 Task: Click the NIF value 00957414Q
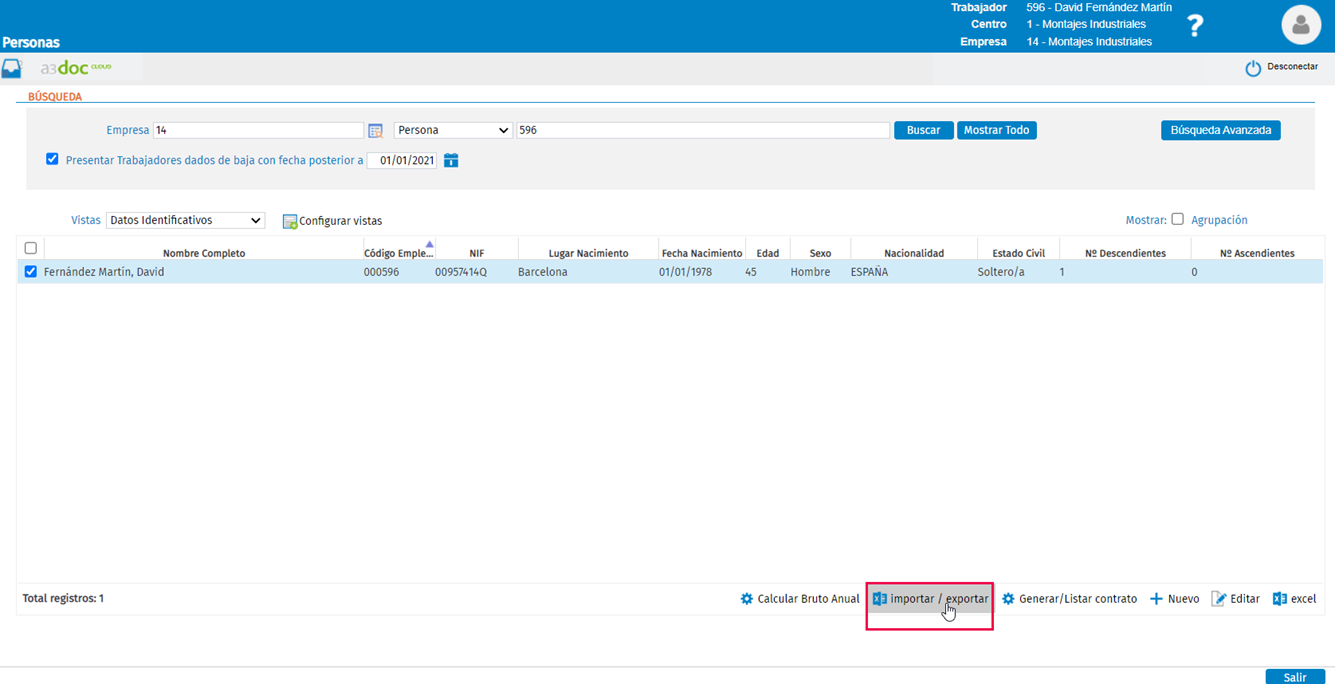461,272
